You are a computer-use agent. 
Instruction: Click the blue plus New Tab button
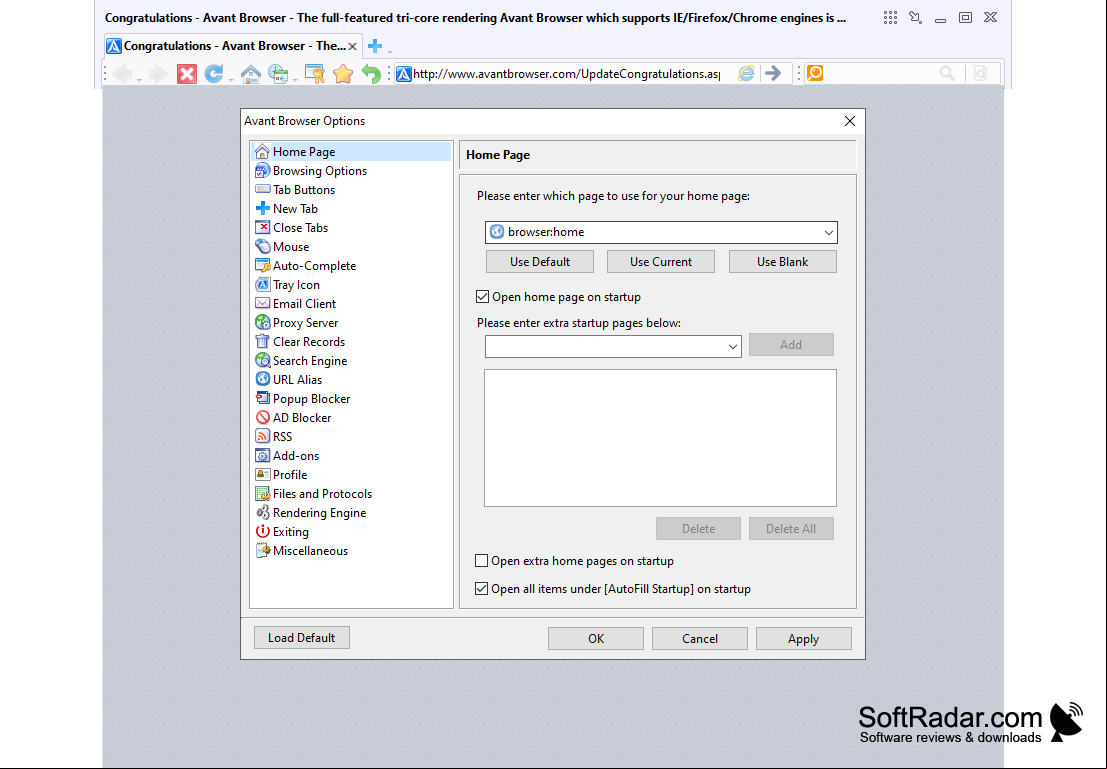click(375, 47)
